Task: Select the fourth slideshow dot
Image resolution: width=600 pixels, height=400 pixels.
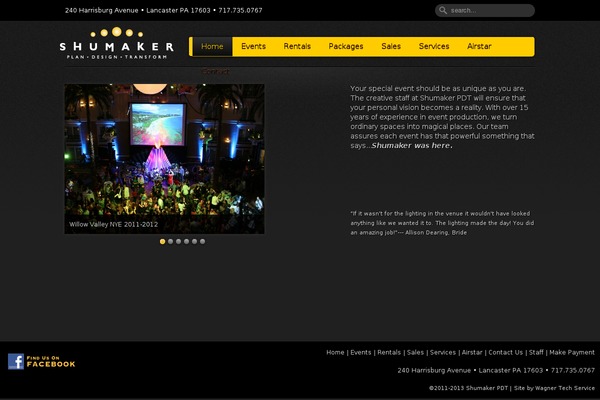Action: 186,242
